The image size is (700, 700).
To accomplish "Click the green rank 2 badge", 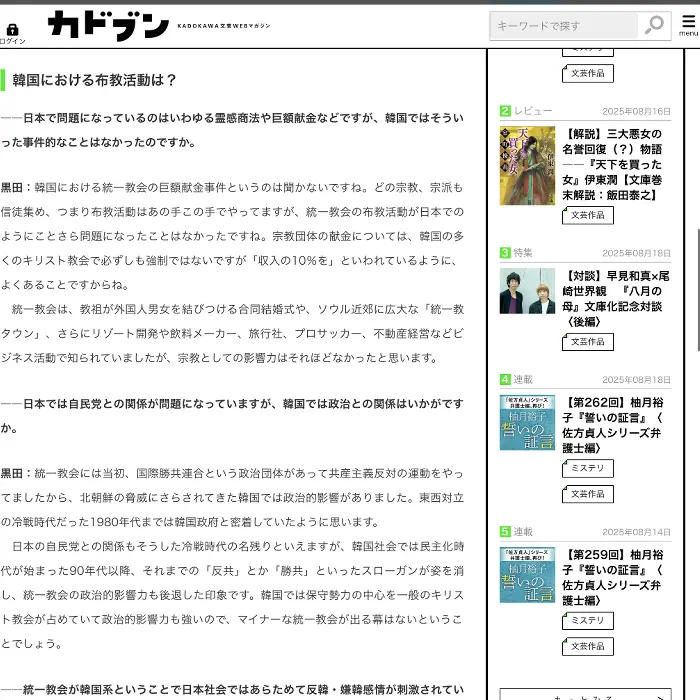I will pos(505,111).
